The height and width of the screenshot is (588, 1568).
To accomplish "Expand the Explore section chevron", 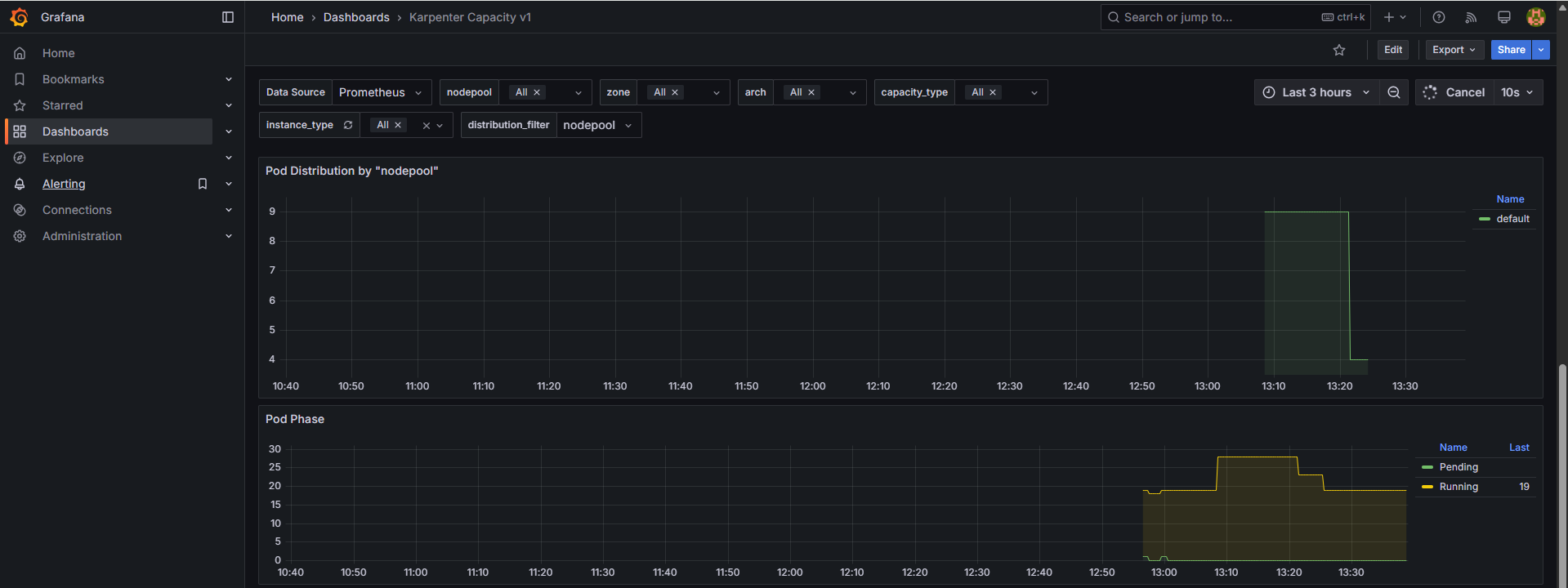I will (x=229, y=158).
